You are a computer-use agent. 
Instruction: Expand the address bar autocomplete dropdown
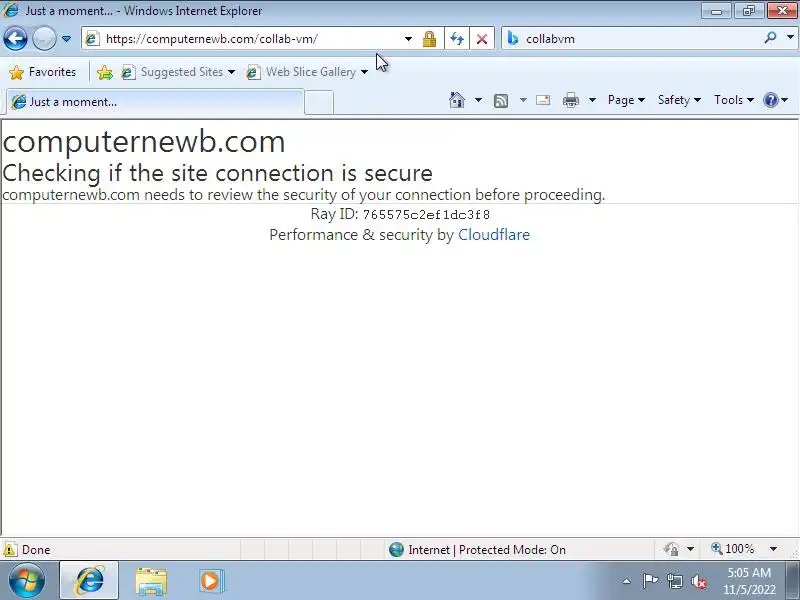pyautogui.click(x=408, y=39)
